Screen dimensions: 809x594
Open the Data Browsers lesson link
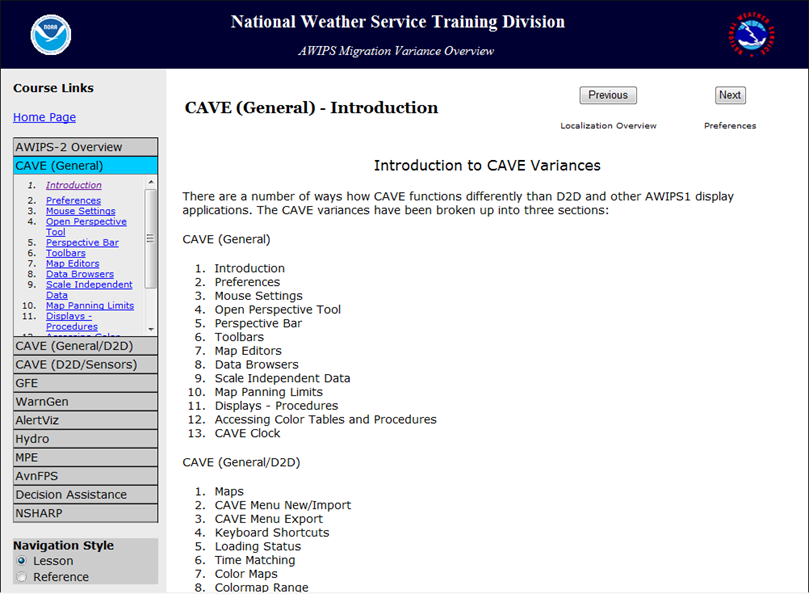click(80, 274)
